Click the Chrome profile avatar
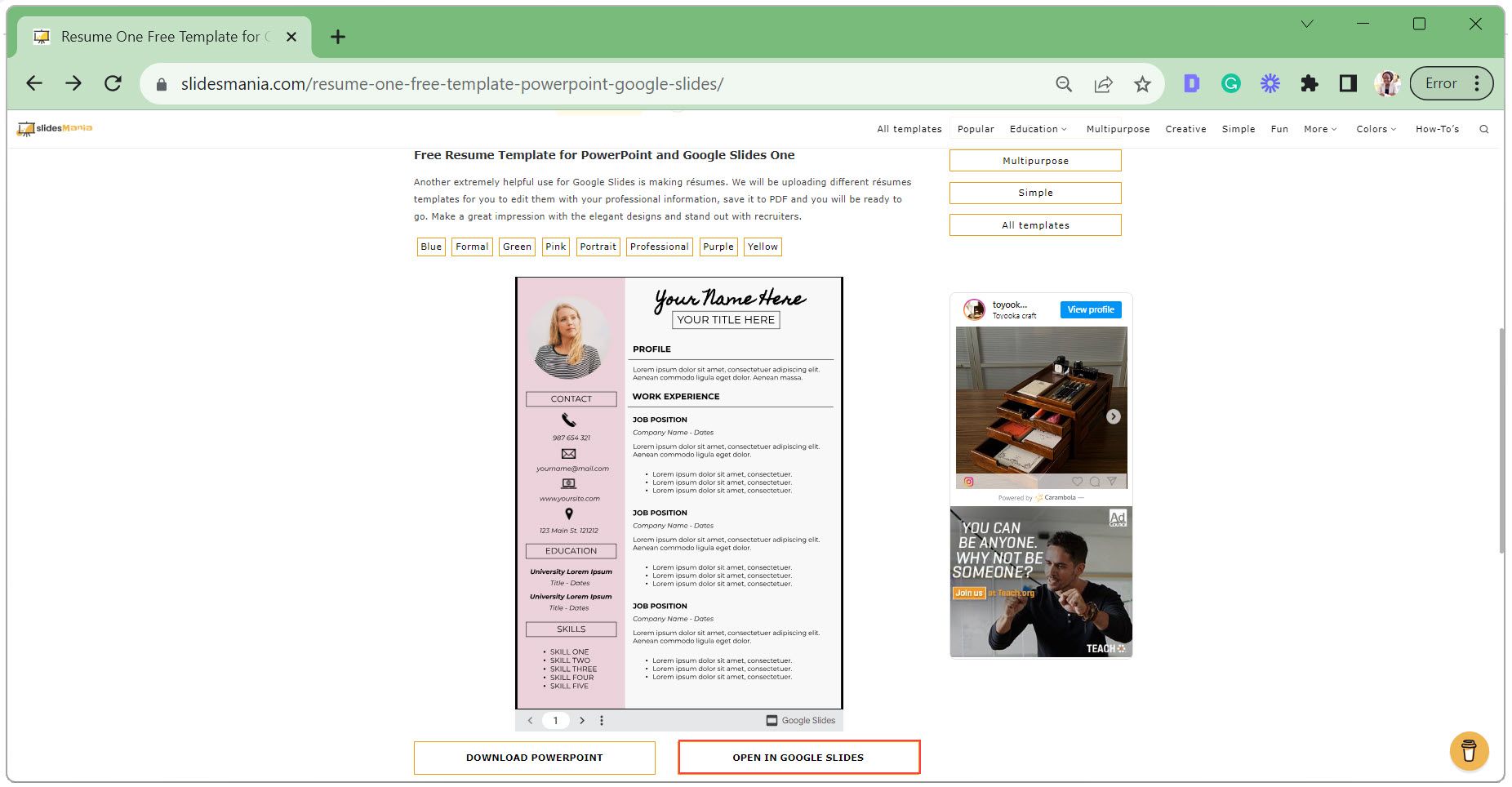Viewport: 1512px width, 787px height. 1386,83
